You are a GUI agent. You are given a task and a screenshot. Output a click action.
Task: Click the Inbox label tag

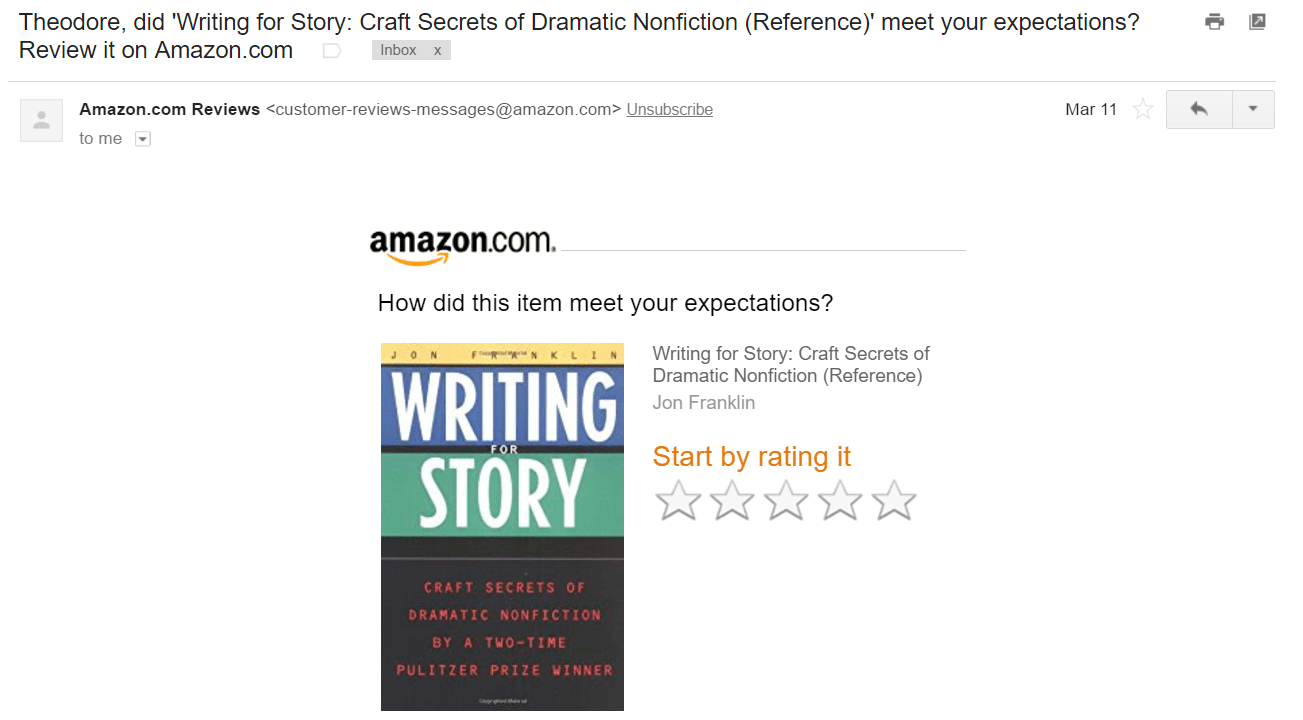[x=399, y=50]
